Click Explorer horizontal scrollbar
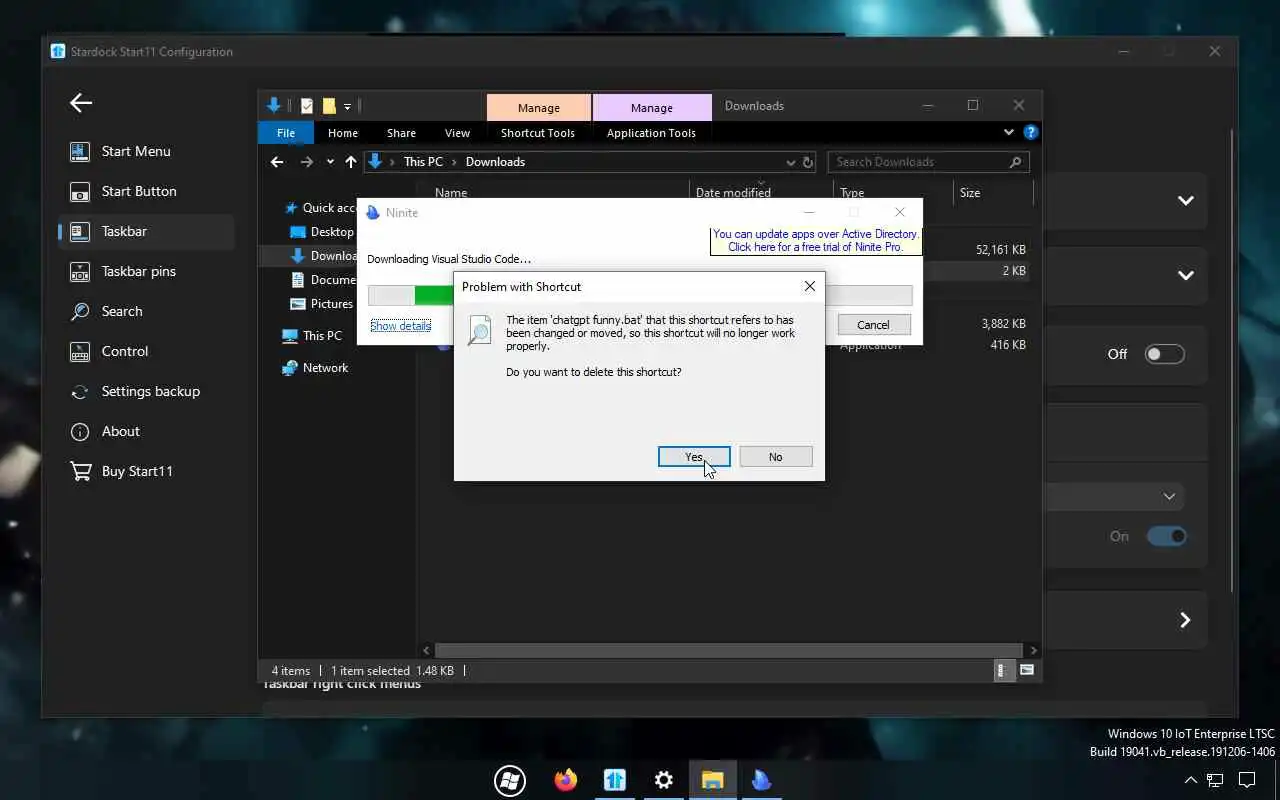Image resolution: width=1280 pixels, height=800 pixels. (730, 650)
